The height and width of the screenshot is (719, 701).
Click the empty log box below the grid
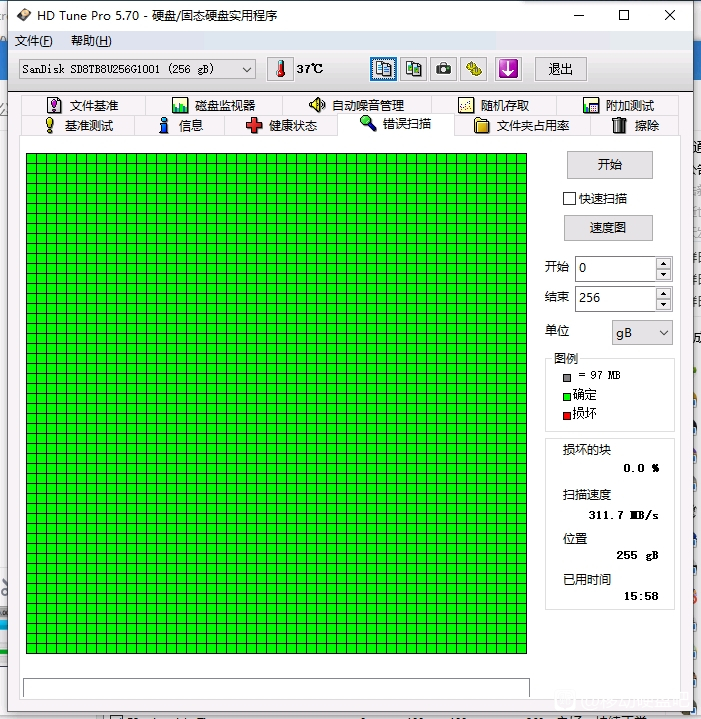pyautogui.click(x=276, y=688)
